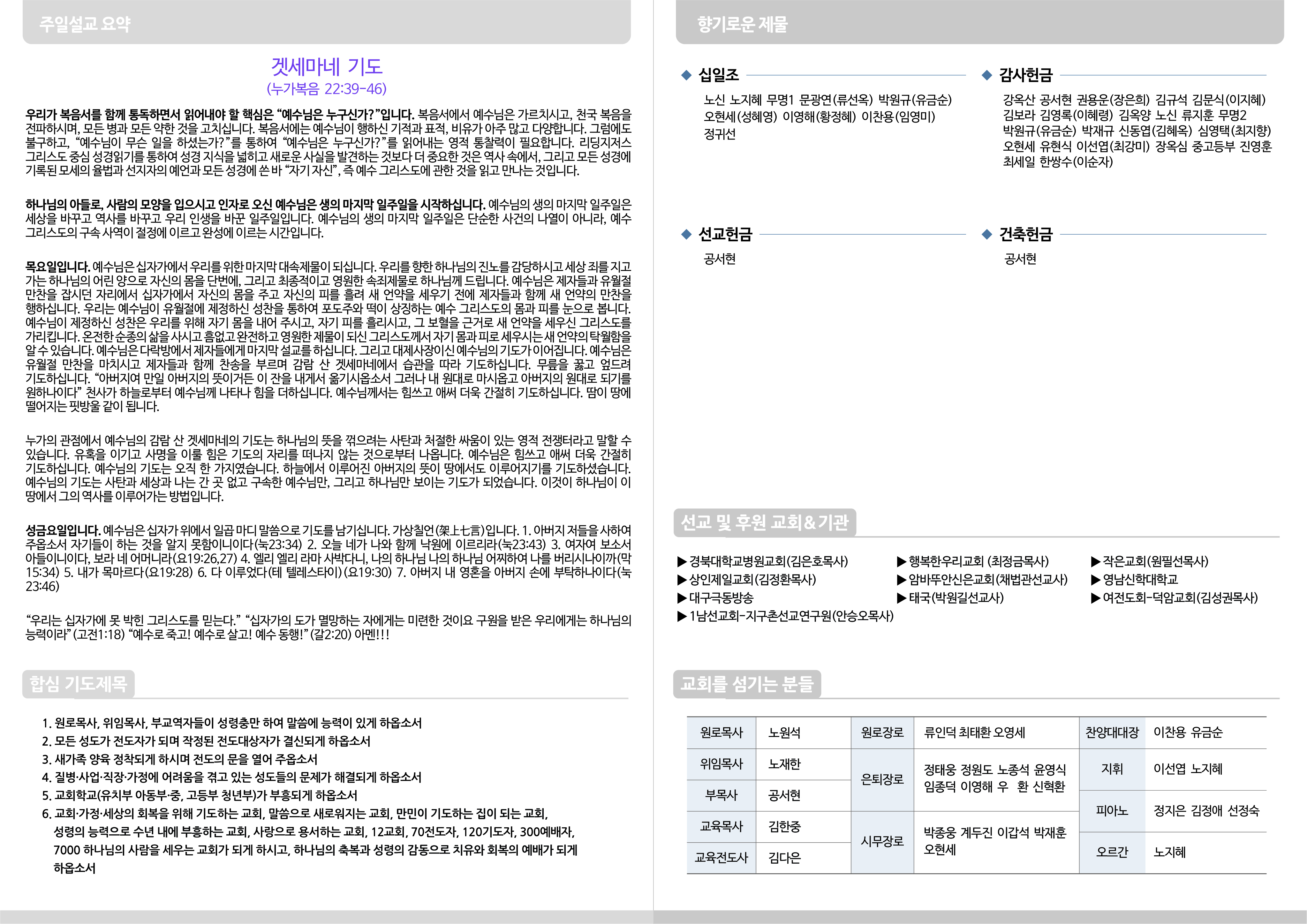
Task: Click the 찬양대대장 table cell
Action: coord(1112,733)
